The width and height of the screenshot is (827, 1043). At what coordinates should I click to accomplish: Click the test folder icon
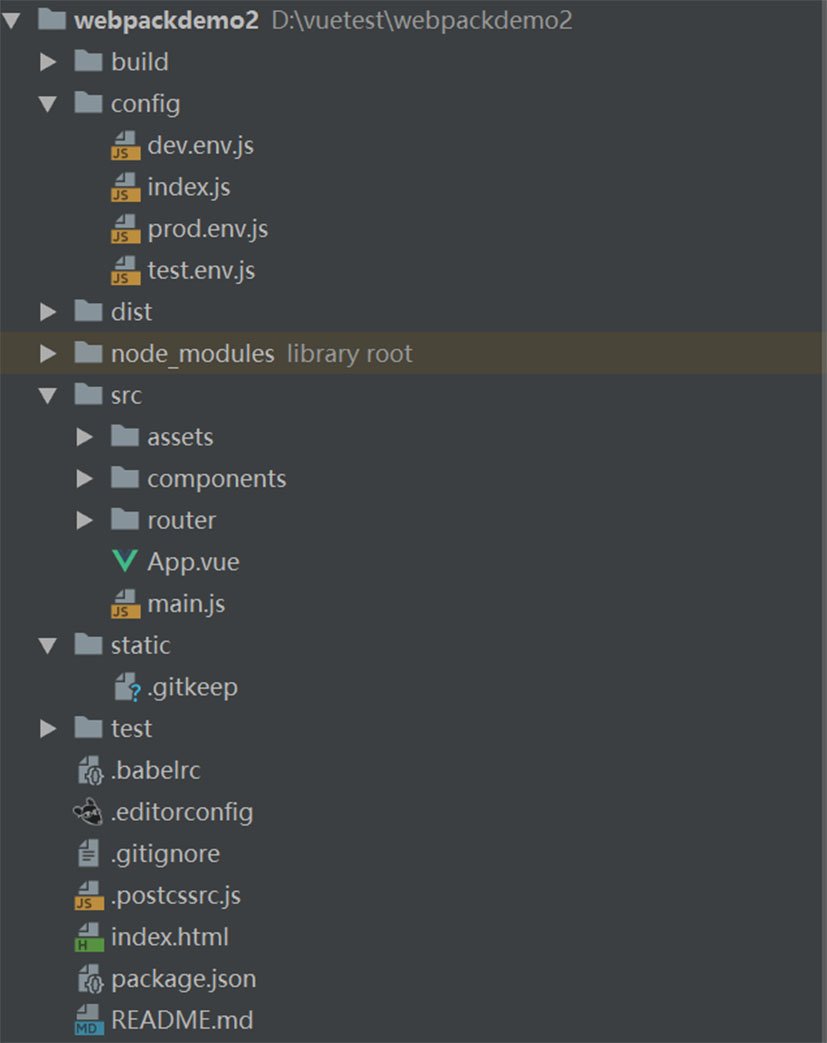click(88, 728)
